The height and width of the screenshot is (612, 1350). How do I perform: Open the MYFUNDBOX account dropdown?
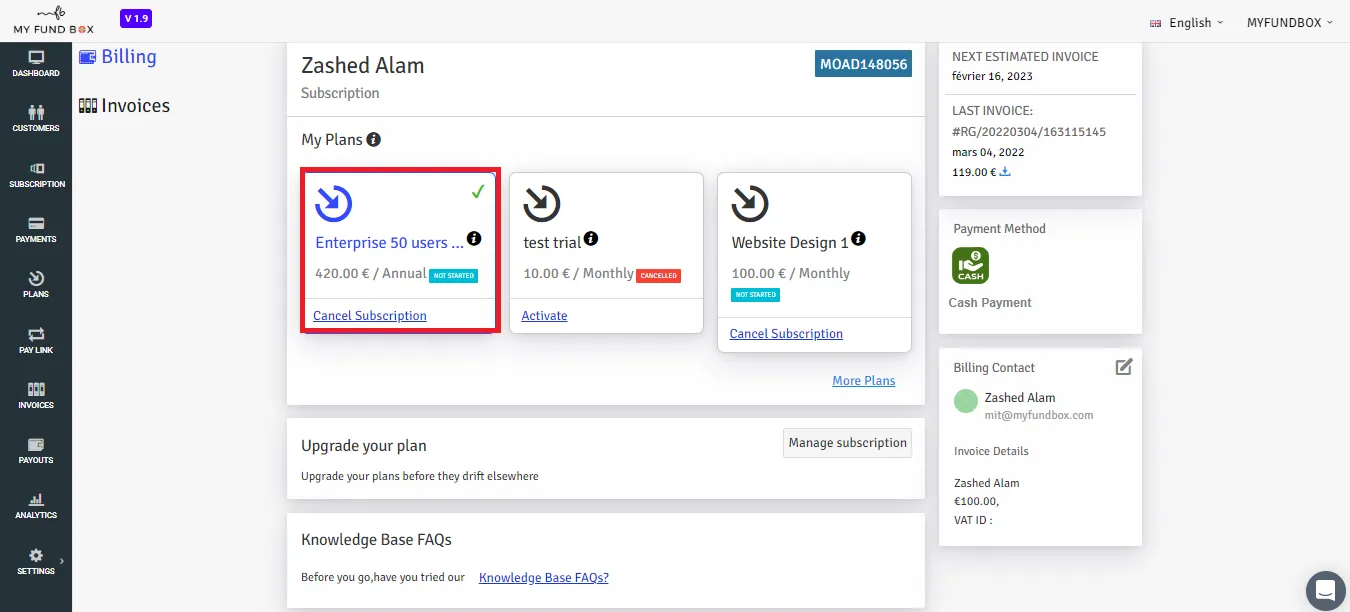pos(1290,23)
